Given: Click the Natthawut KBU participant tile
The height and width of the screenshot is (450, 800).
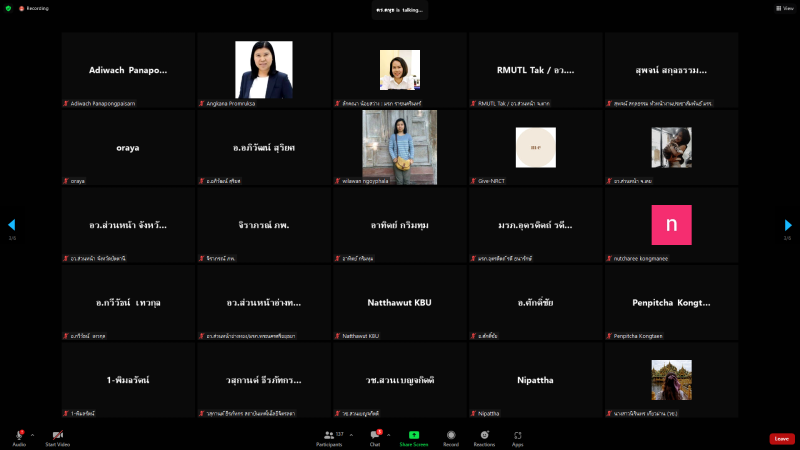Looking at the screenshot, I should 399,302.
